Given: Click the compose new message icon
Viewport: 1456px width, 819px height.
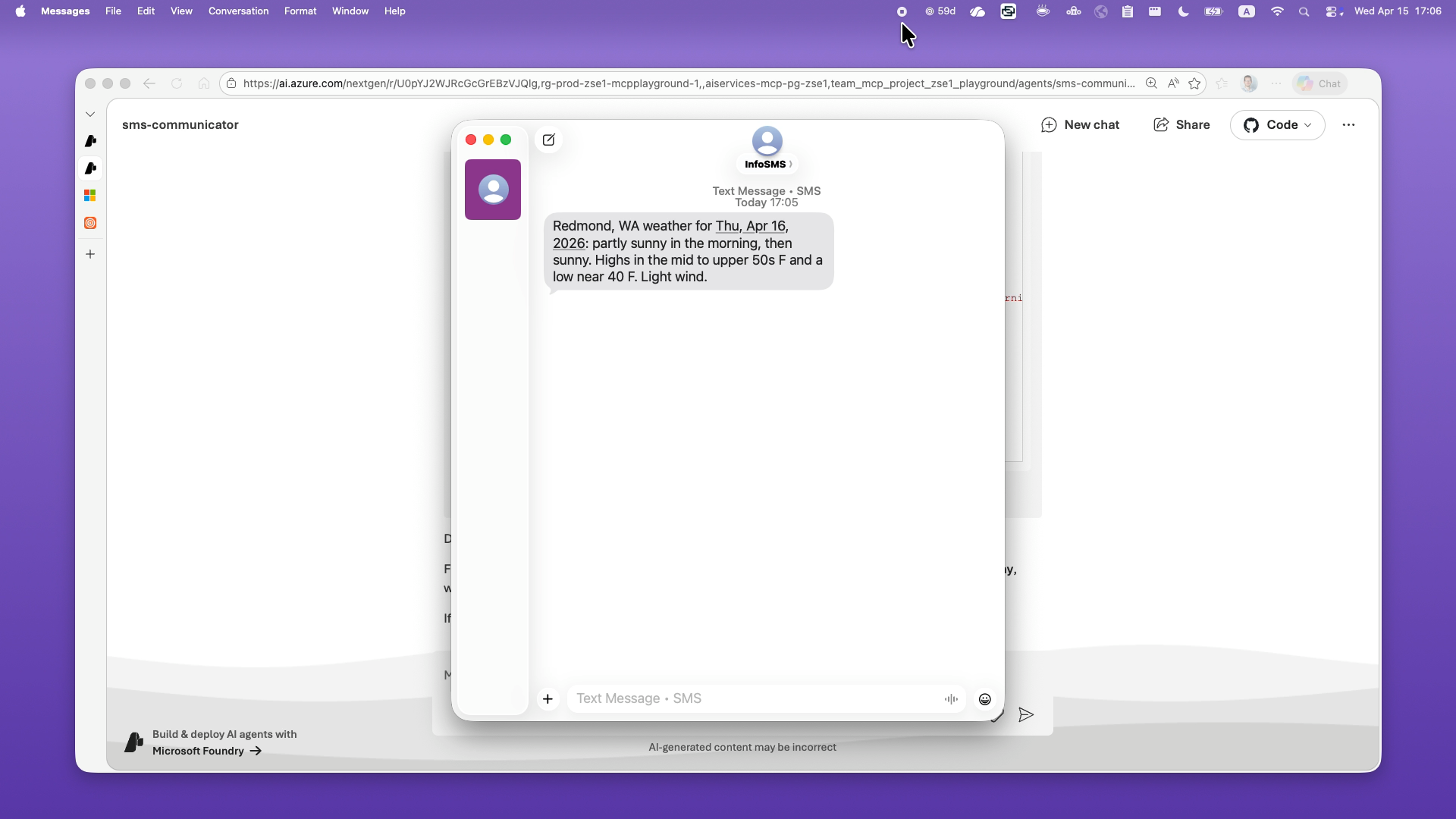Looking at the screenshot, I should tap(548, 140).
